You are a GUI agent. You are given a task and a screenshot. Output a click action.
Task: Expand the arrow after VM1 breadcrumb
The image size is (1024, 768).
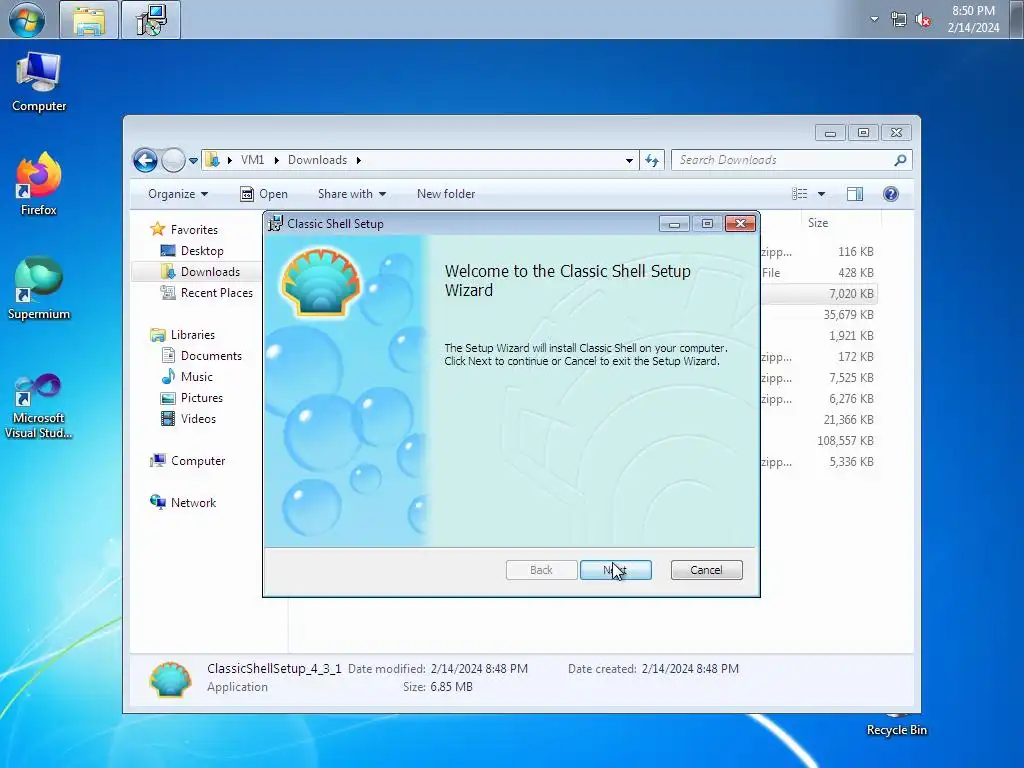point(276,160)
